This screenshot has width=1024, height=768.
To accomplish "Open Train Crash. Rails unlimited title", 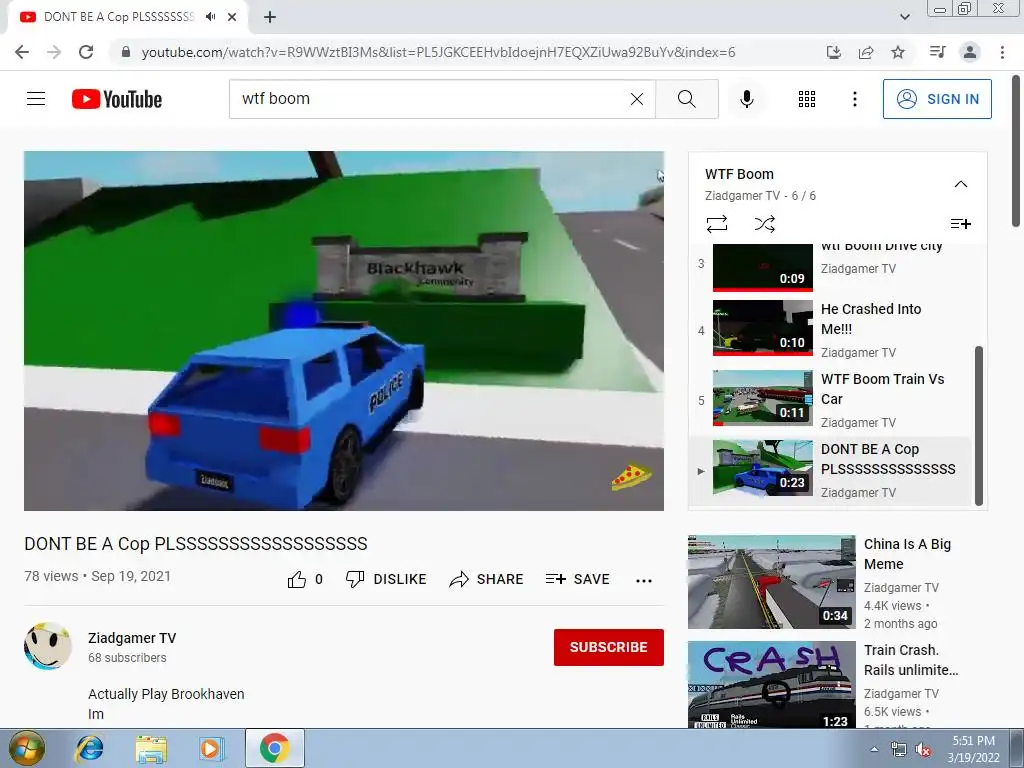I will [910, 660].
